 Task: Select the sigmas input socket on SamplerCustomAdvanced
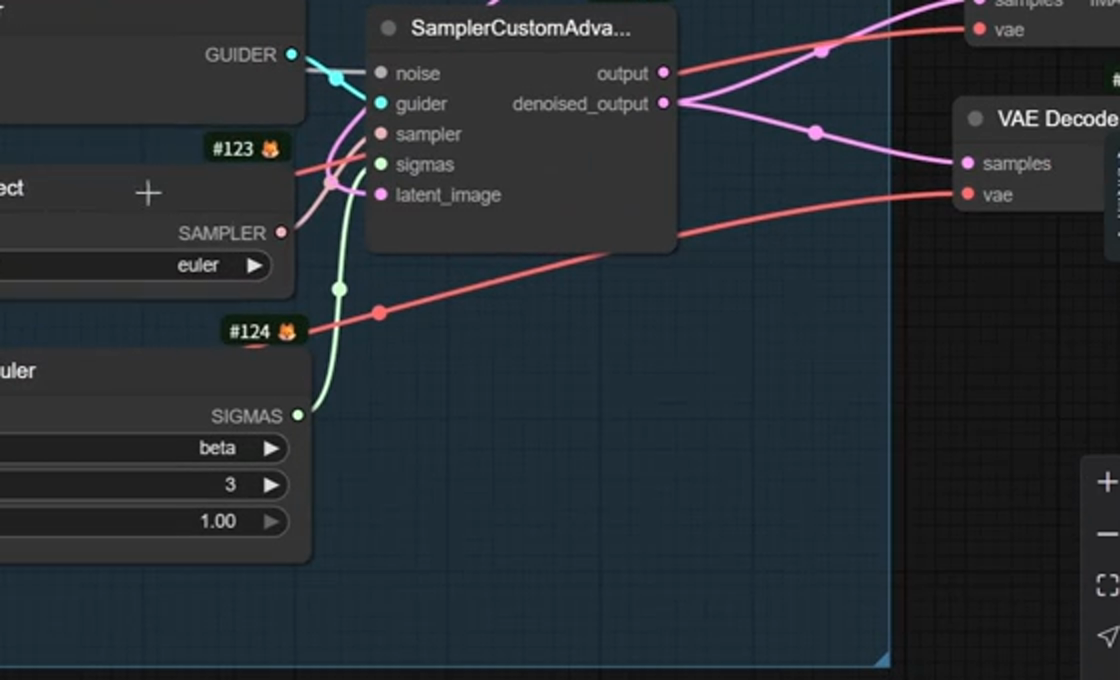click(381, 164)
